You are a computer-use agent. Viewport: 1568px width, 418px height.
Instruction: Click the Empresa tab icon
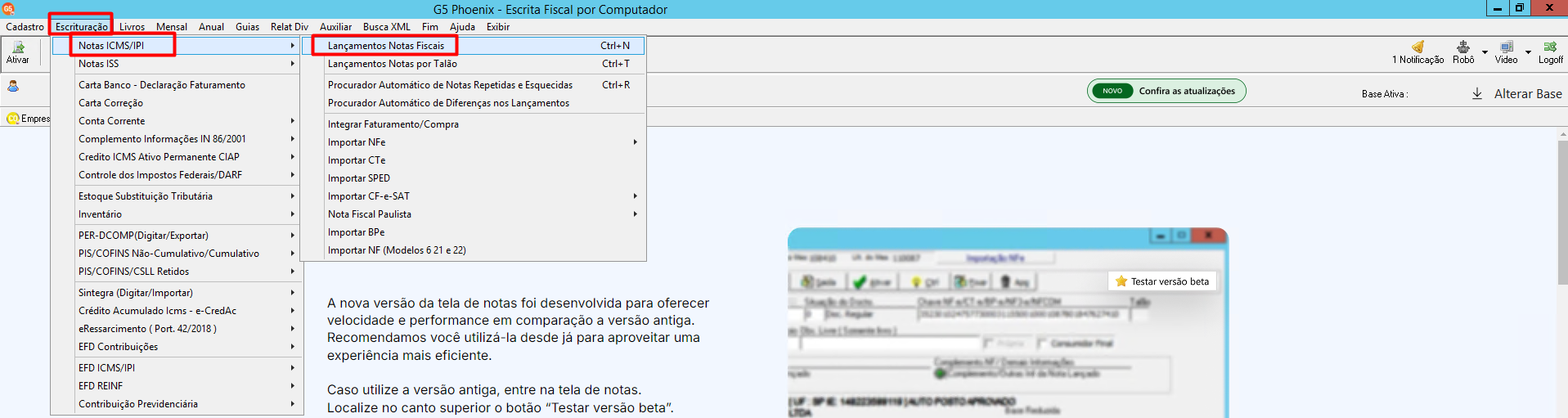(13, 119)
